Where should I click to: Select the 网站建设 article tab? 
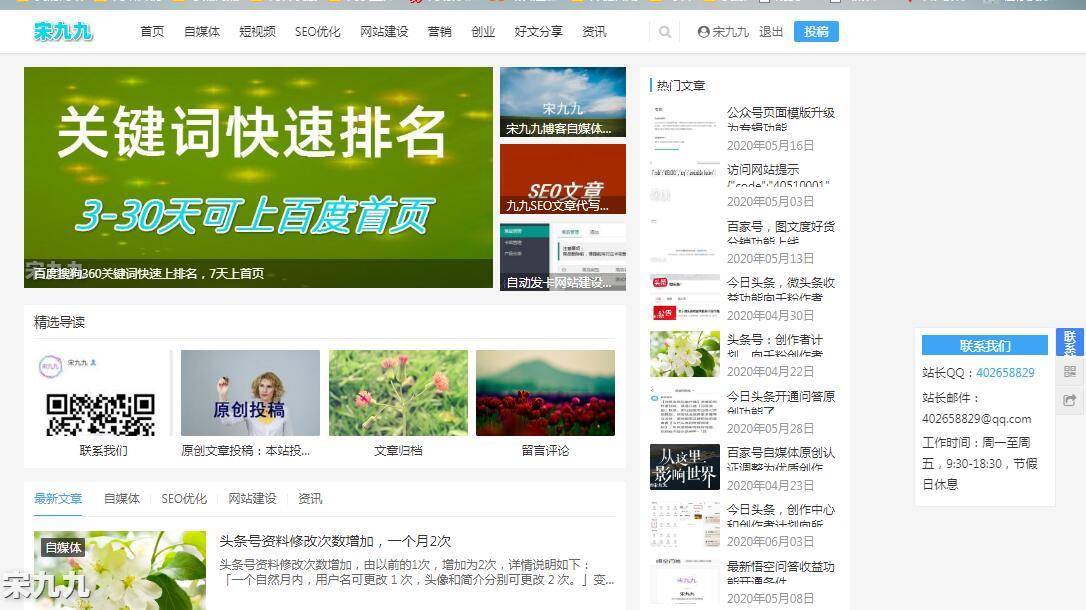[252, 499]
